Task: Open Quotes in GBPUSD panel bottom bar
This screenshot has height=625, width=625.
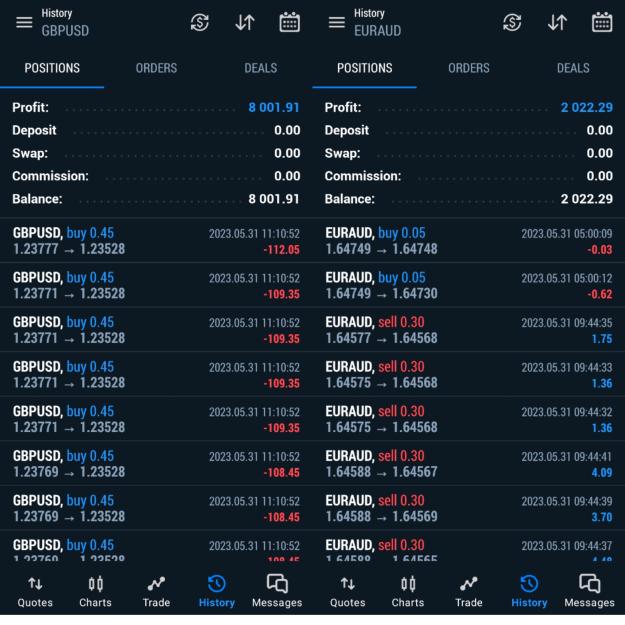Action: click(35, 592)
